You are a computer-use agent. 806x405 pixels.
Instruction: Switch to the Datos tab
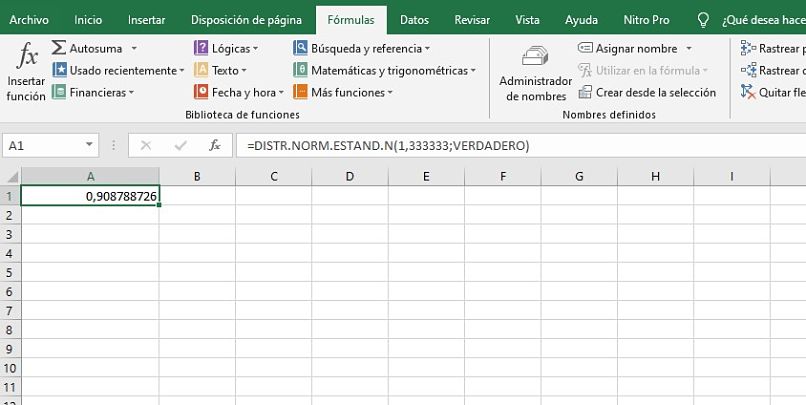click(414, 19)
